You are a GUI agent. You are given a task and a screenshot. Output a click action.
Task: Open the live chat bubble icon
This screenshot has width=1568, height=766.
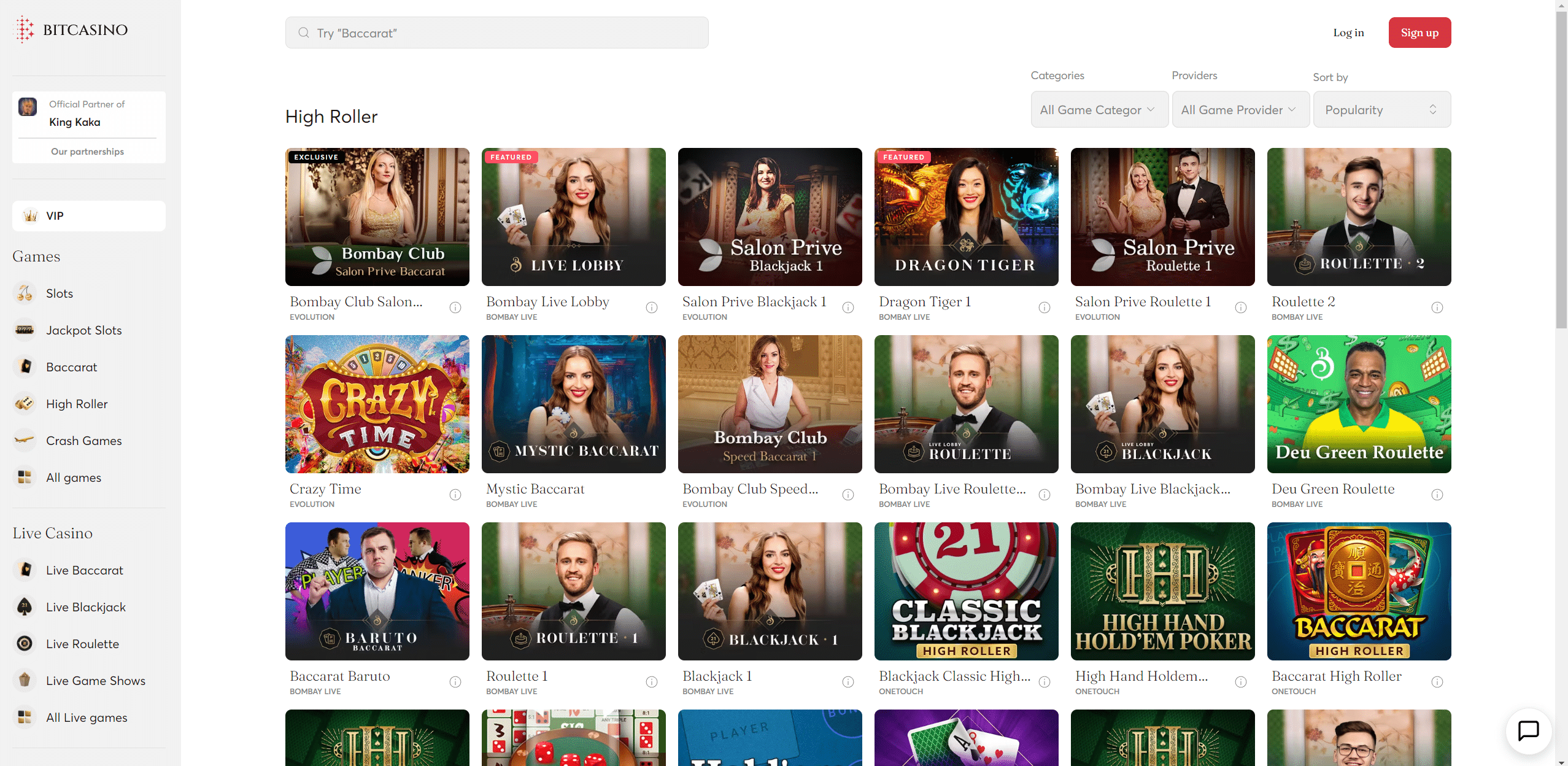click(1528, 731)
